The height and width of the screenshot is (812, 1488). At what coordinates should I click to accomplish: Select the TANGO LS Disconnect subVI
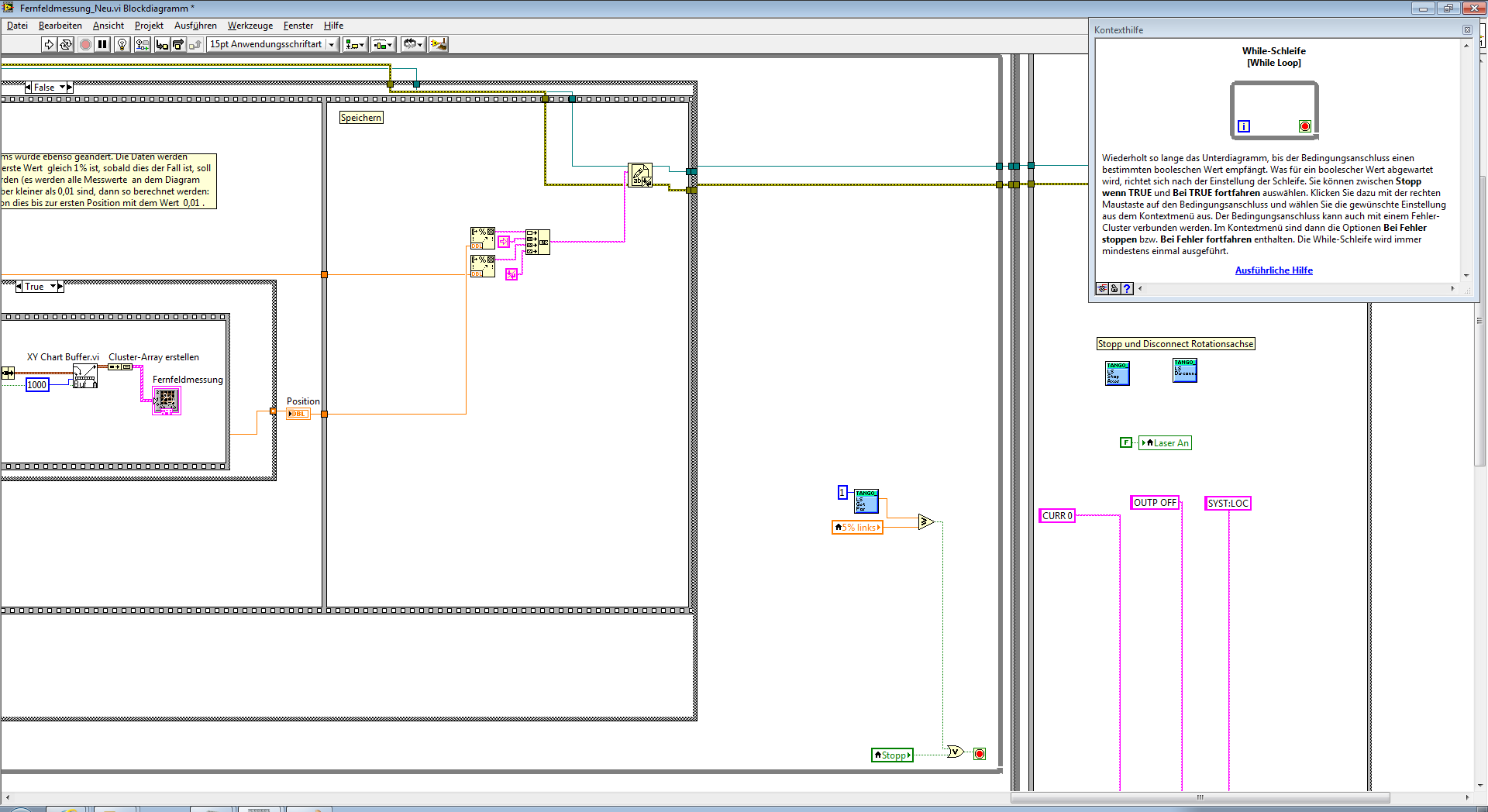[x=1185, y=370]
